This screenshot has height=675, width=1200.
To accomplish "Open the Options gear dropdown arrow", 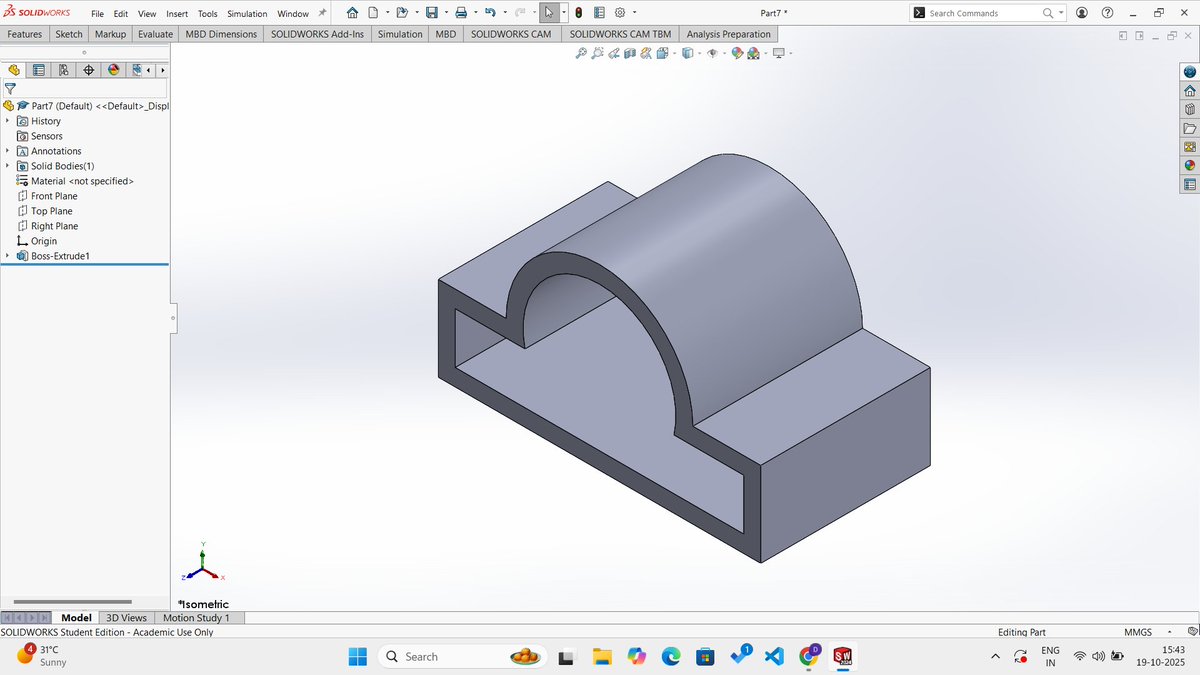I will [634, 13].
